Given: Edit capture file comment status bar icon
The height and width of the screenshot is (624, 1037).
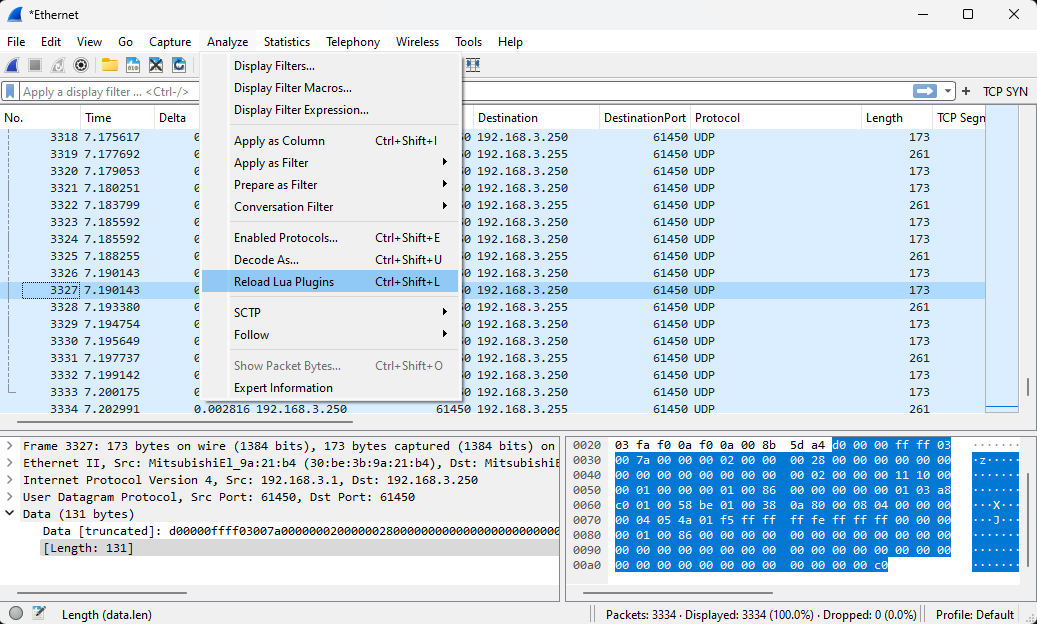Looking at the screenshot, I should [39, 614].
